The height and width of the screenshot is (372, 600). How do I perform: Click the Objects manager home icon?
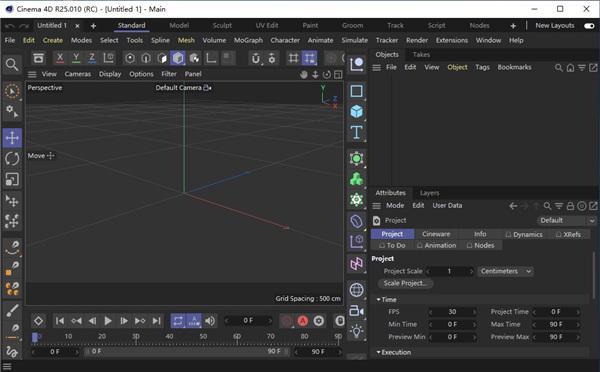[x=570, y=68]
